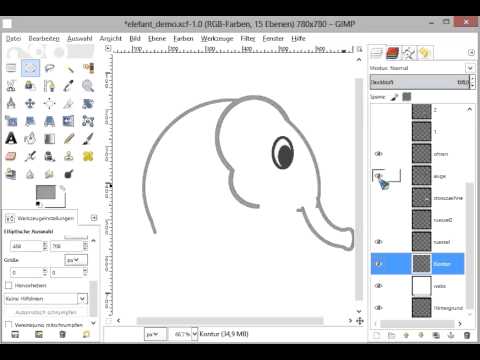Open the tool options tab configuration menu
480x360 pixels.
tap(94, 218)
